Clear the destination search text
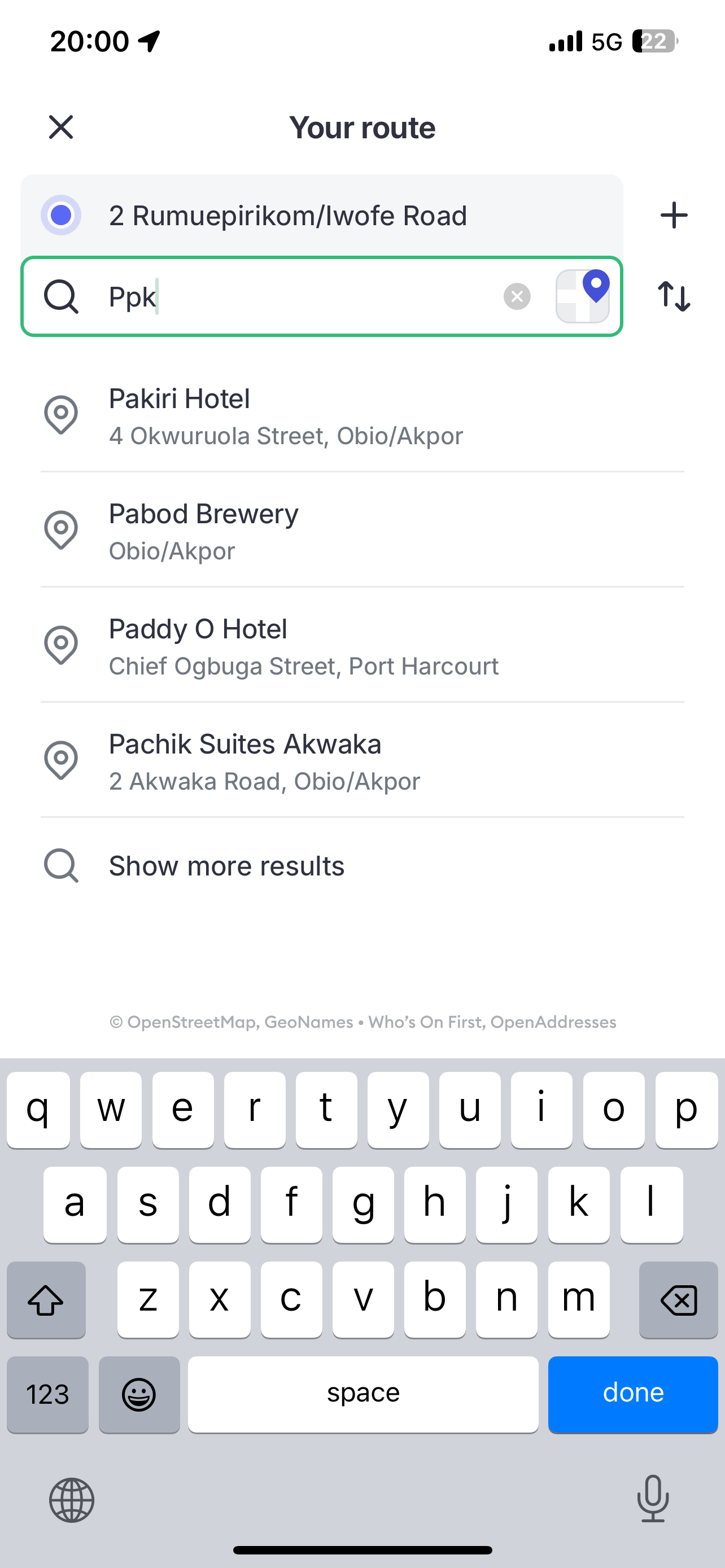 click(x=517, y=296)
